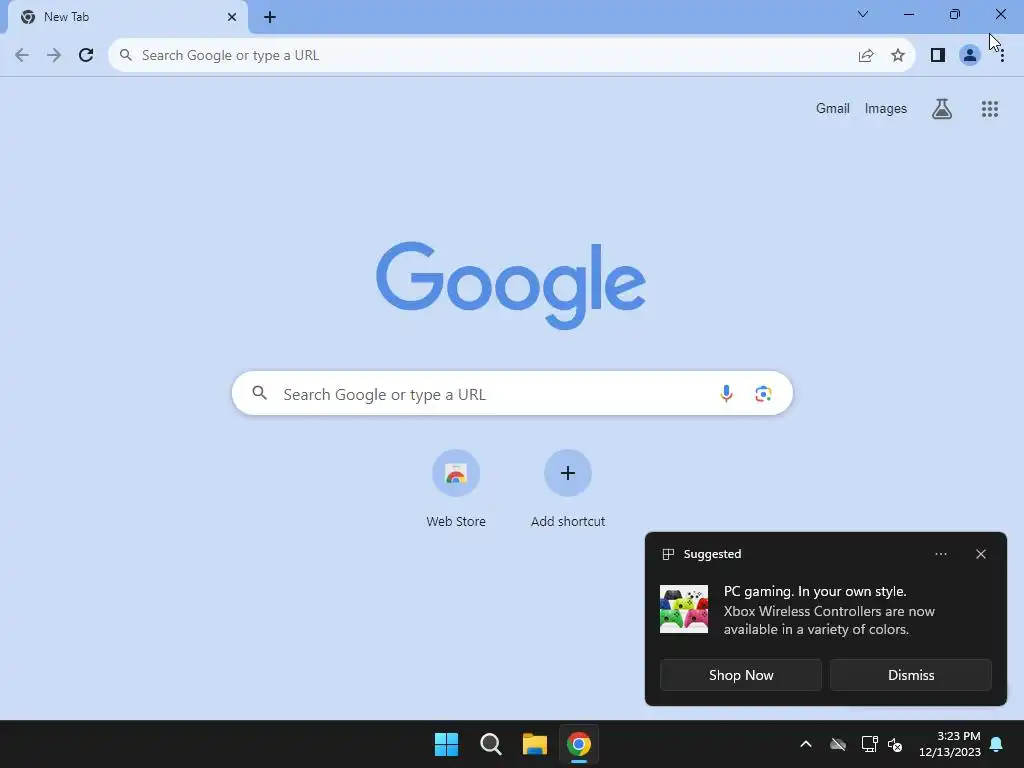Screen dimensions: 1024x768
Task: Click the Xbox controllers thumbnail image
Action: tap(684, 609)
